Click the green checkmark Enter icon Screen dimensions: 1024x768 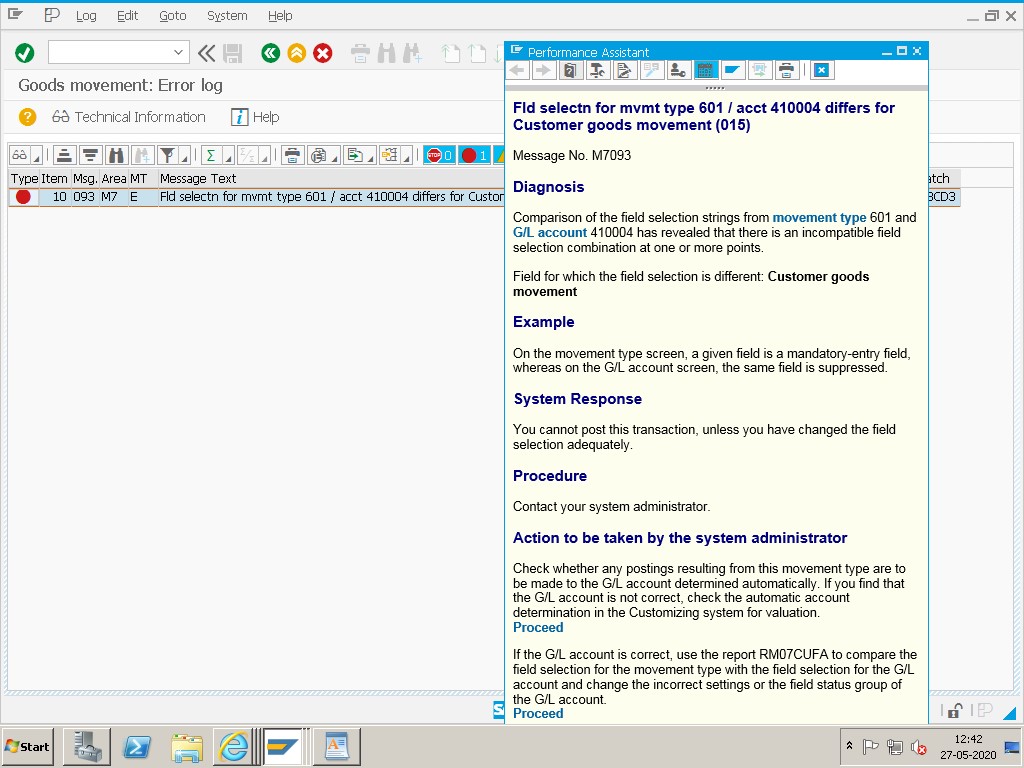coord(25,53)
